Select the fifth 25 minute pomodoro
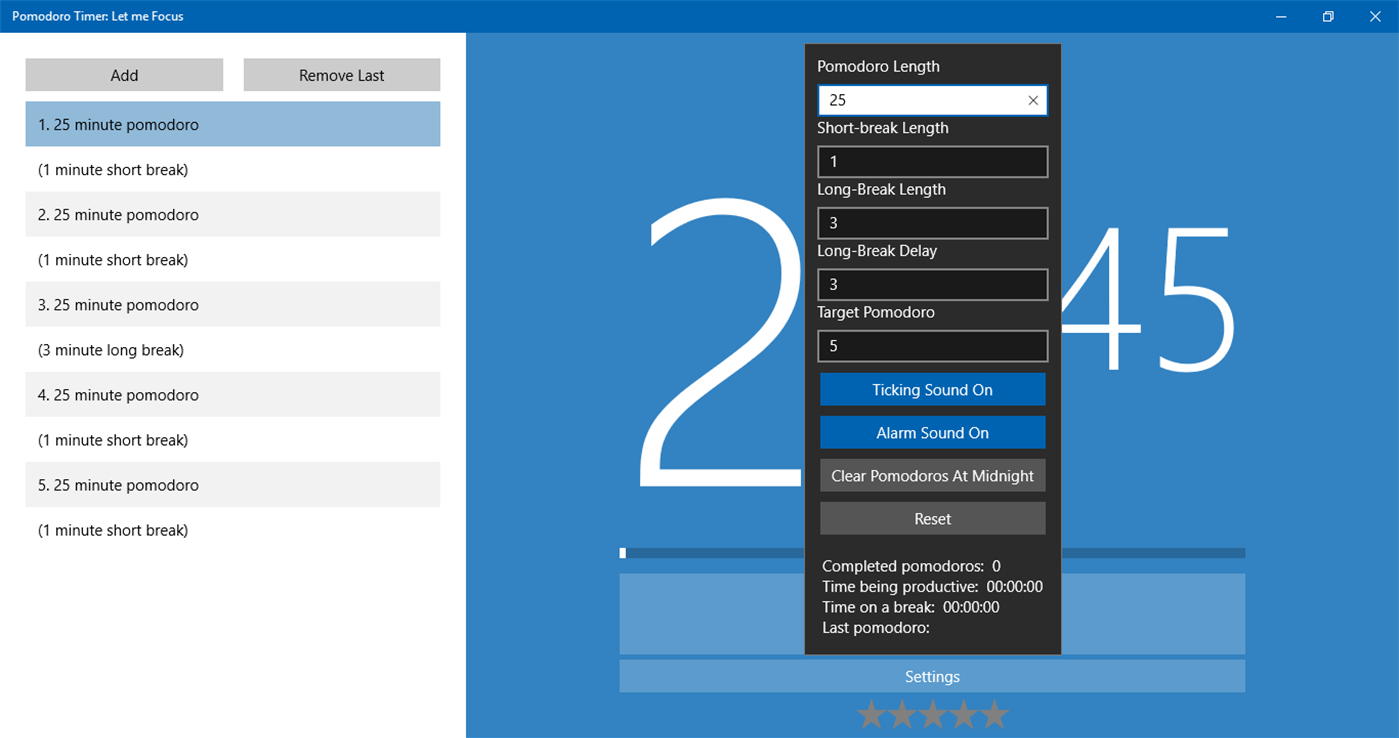Image resolution: width=1399 pixels, height=738 pixels. click(x=232, y=484)
